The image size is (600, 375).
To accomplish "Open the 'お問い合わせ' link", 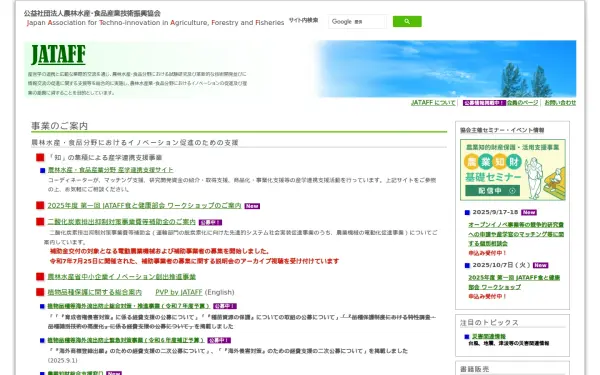I will click(x=560, y=103).
